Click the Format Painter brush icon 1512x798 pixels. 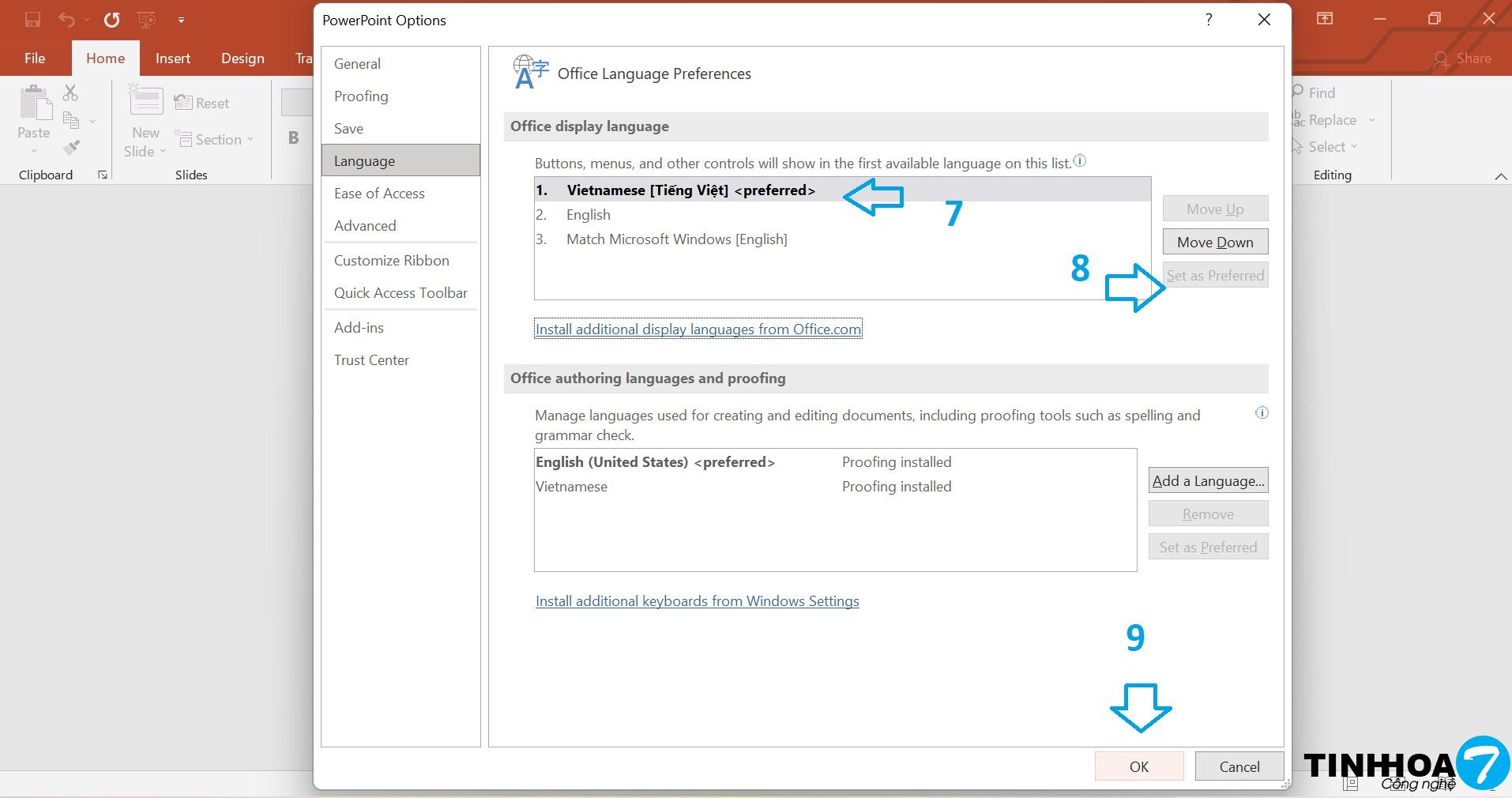click(71, 147)
